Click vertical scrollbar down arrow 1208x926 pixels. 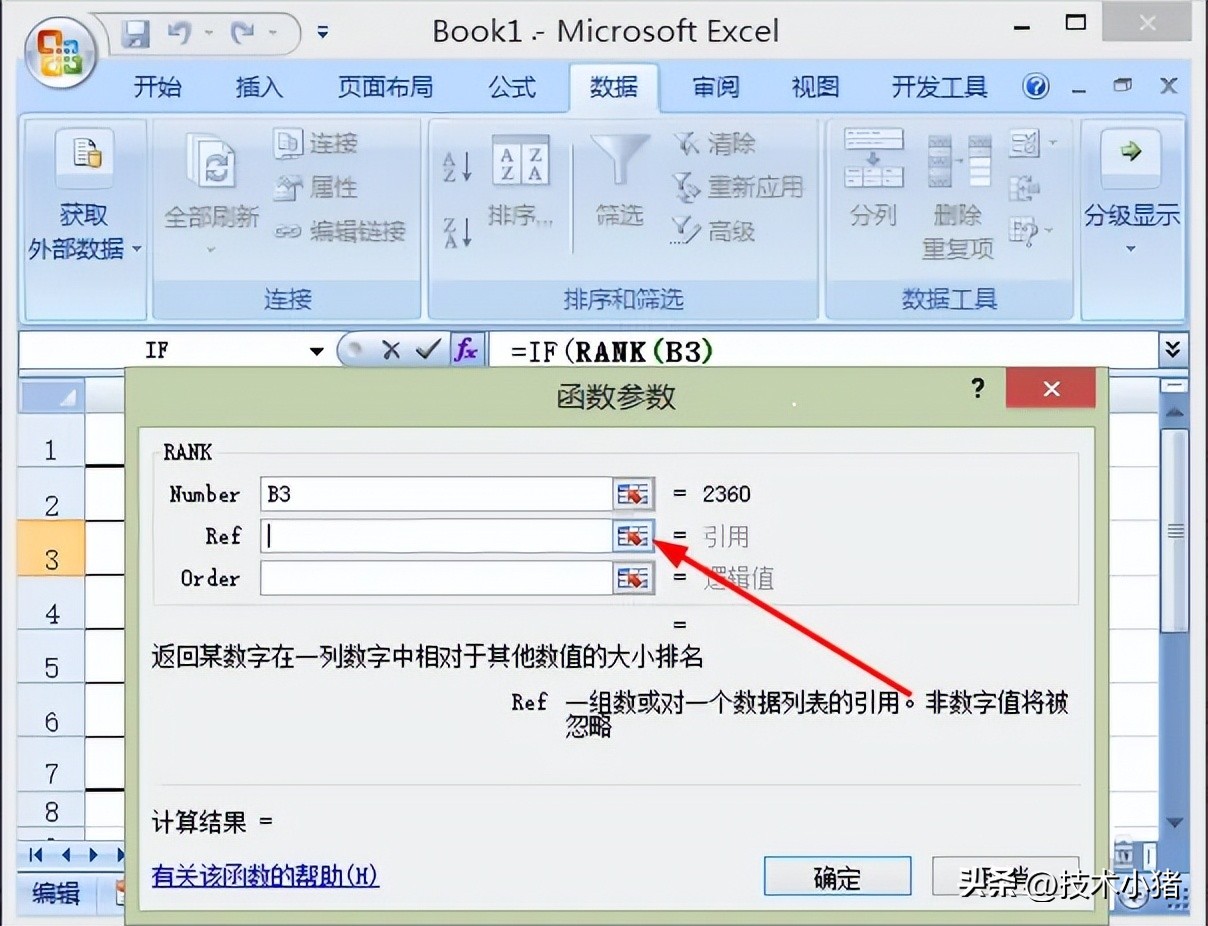click(1176, 821)
